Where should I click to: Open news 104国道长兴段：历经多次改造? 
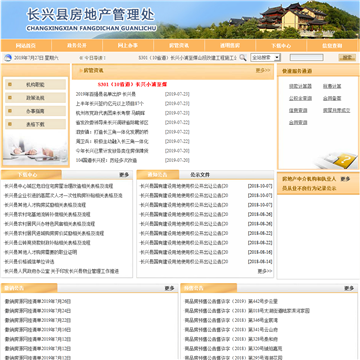pos(106,160)
